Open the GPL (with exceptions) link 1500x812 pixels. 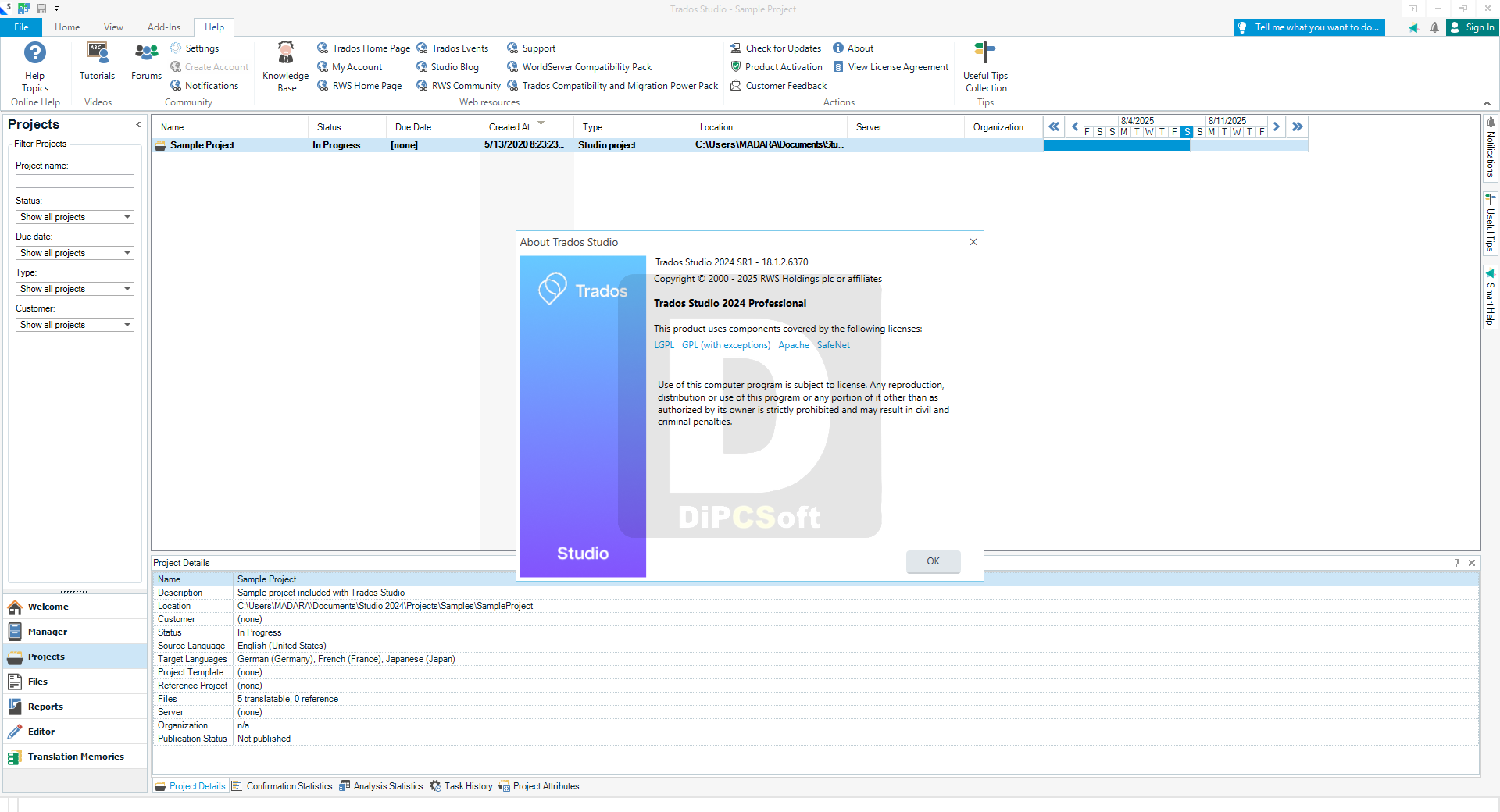pyautogui.click(x=726, y=345)
